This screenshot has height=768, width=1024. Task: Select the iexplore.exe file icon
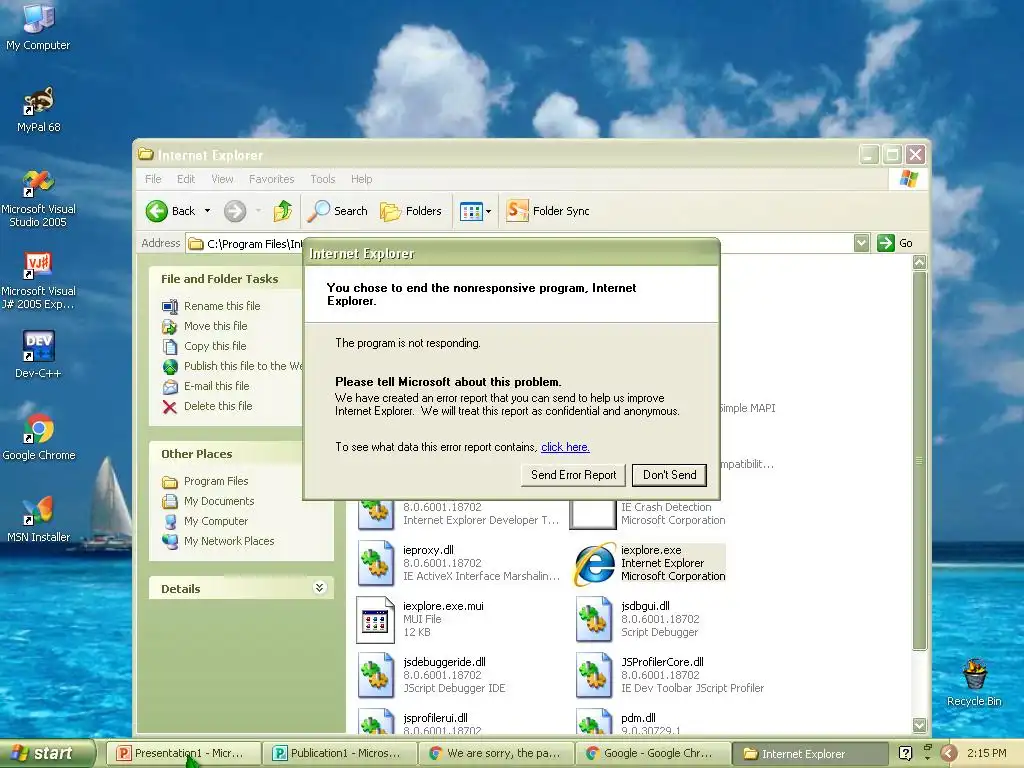pos(594,564)
